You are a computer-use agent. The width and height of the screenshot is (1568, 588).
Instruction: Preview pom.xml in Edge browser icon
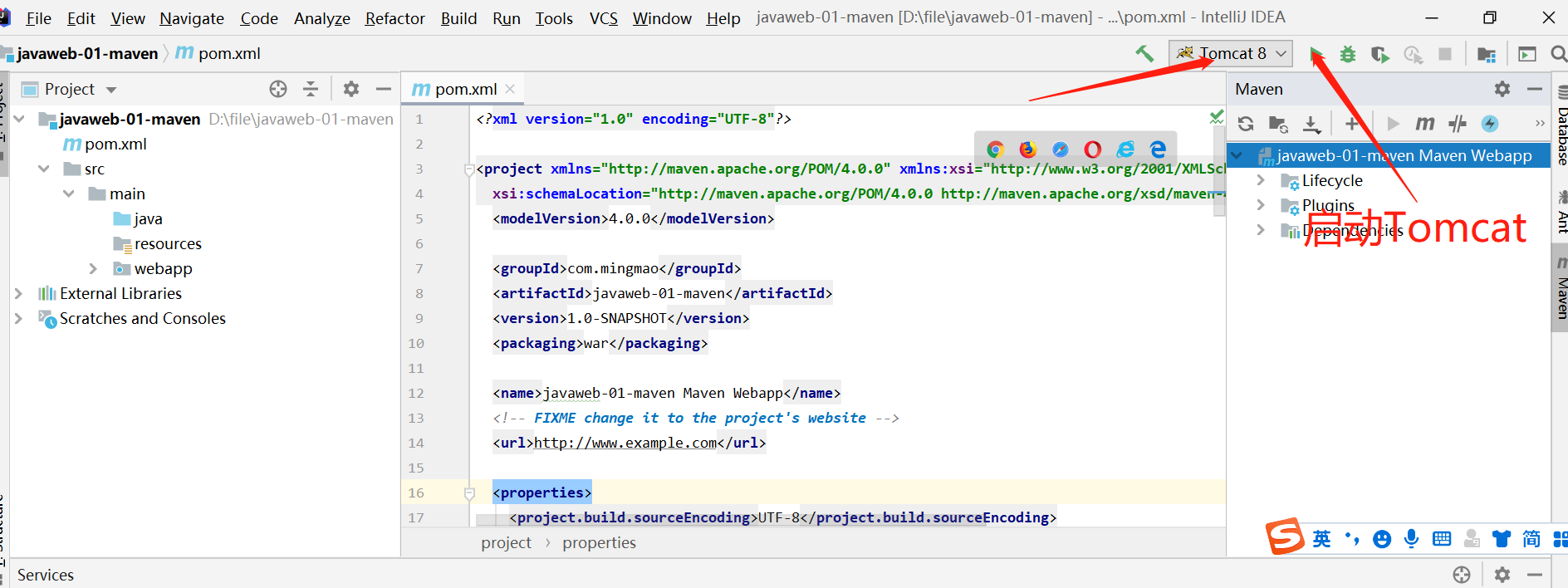(1158, 149)
